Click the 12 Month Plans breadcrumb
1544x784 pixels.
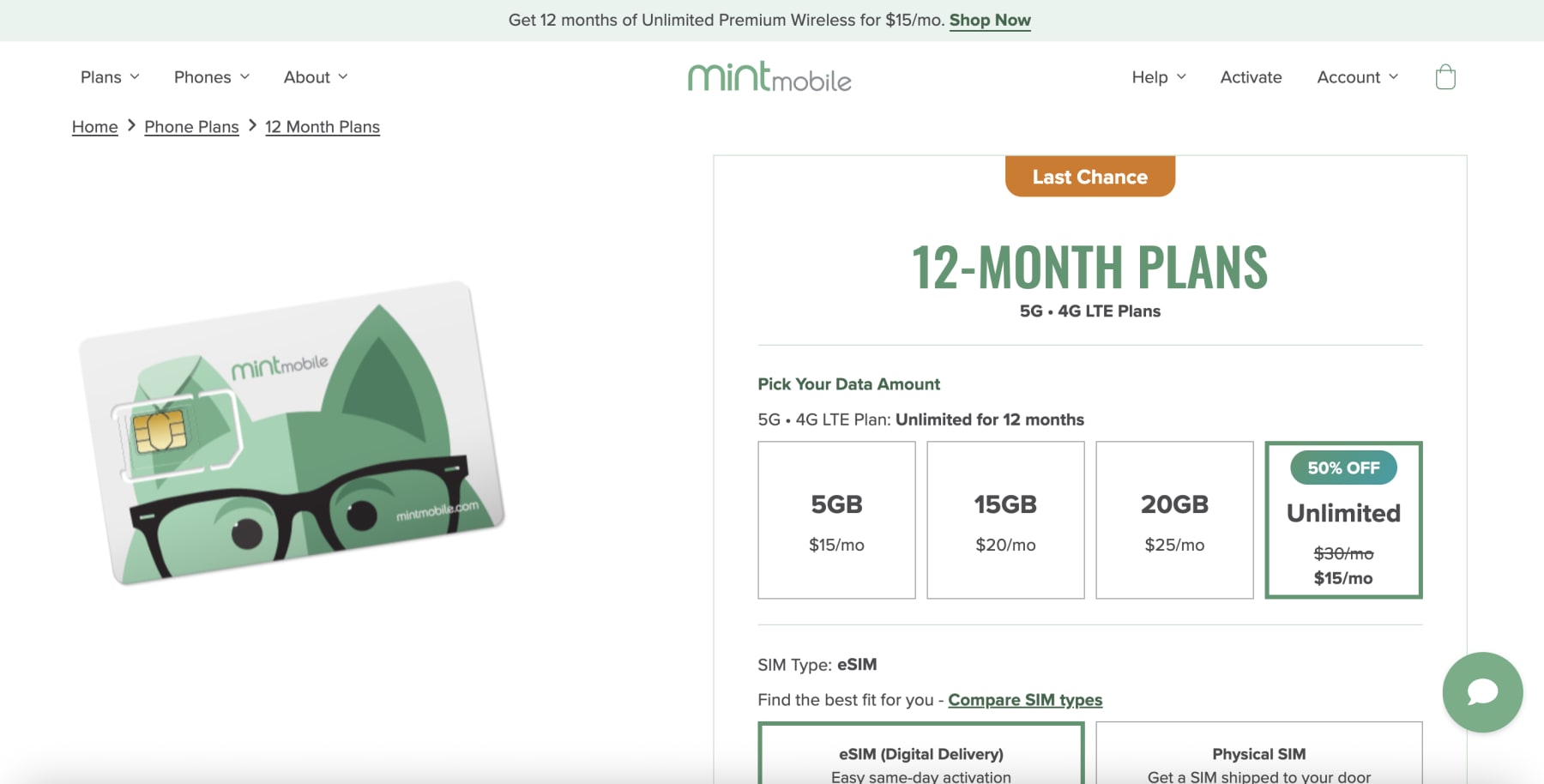point(323,126)
